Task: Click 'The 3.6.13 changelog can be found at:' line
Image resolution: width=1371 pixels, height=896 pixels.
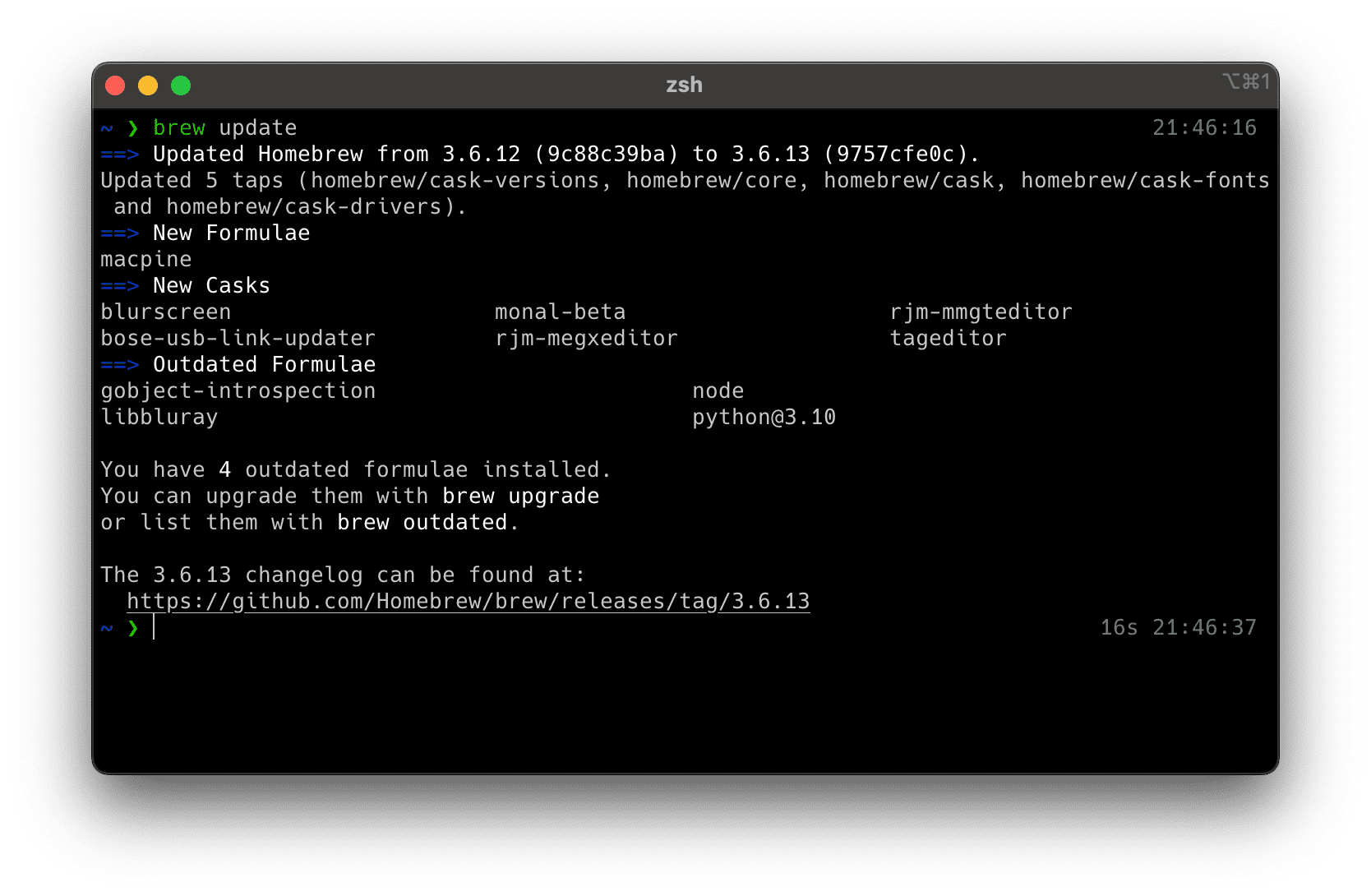Action: (344, 575)
